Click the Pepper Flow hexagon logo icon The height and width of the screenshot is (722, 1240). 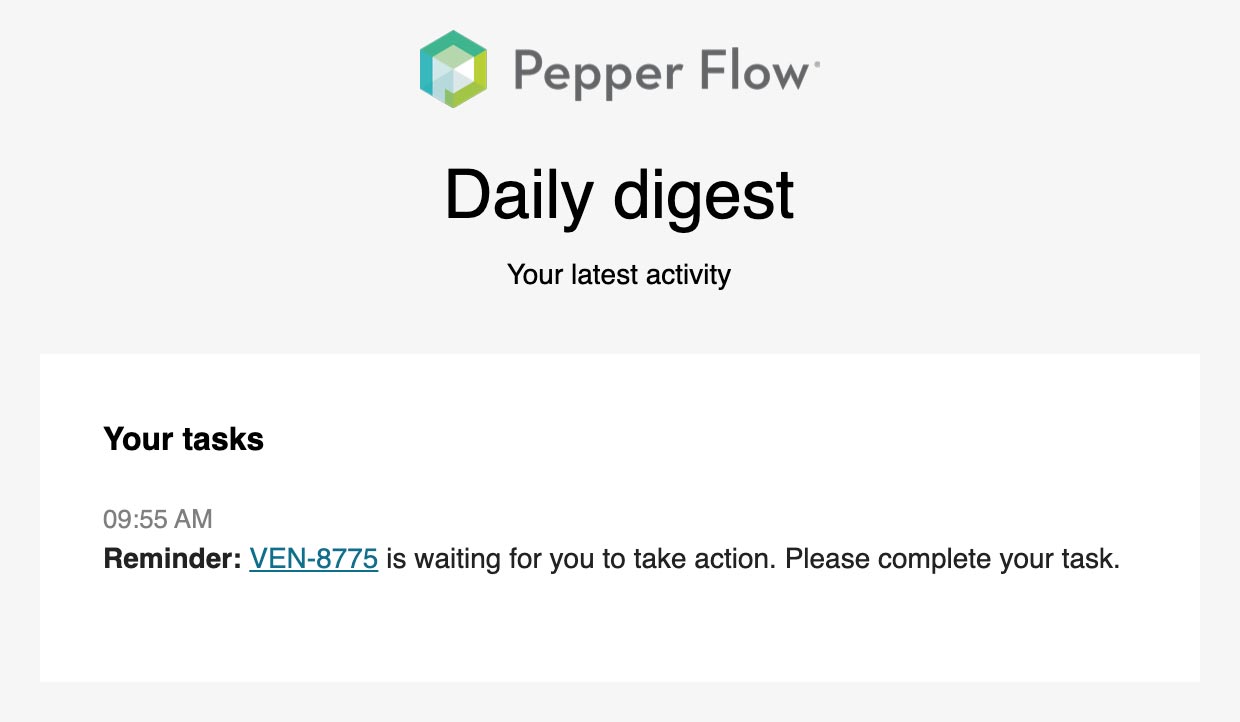(454, 69)
